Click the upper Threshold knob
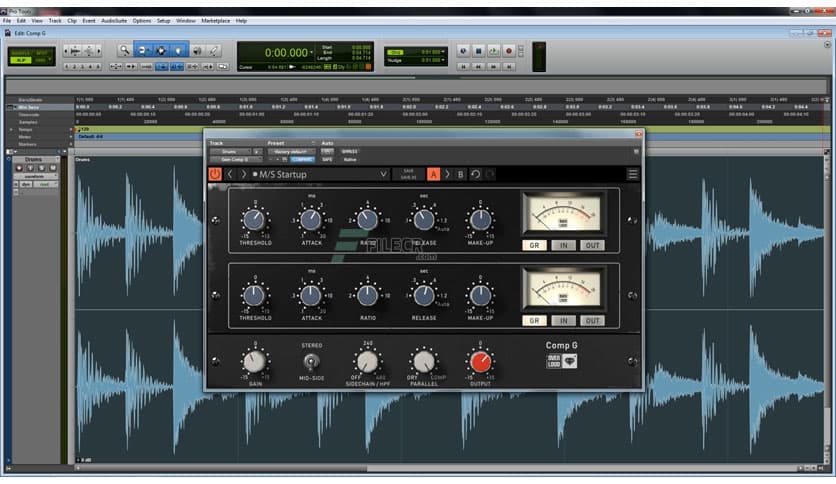The height and width of the screenshot is (484, 836). tap(254, 220)
